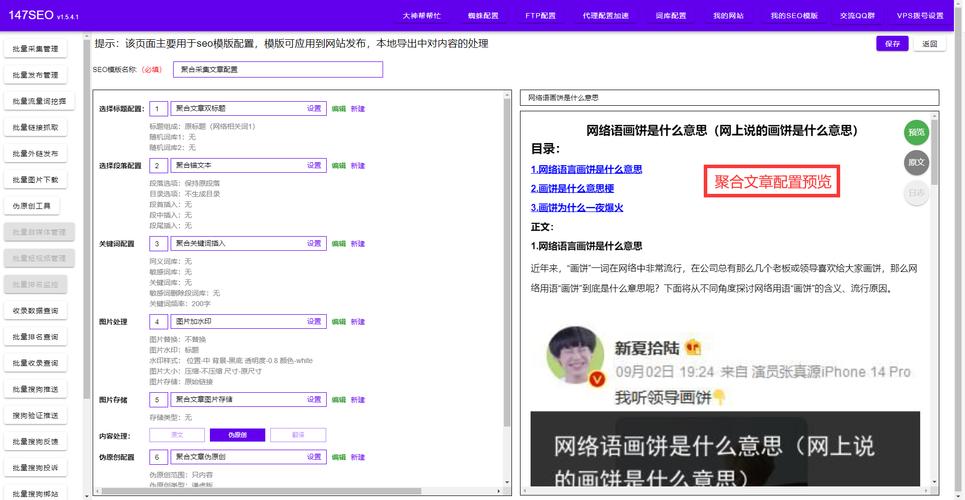Open 搜狗验证推送 in sidebar

[36, 416]
